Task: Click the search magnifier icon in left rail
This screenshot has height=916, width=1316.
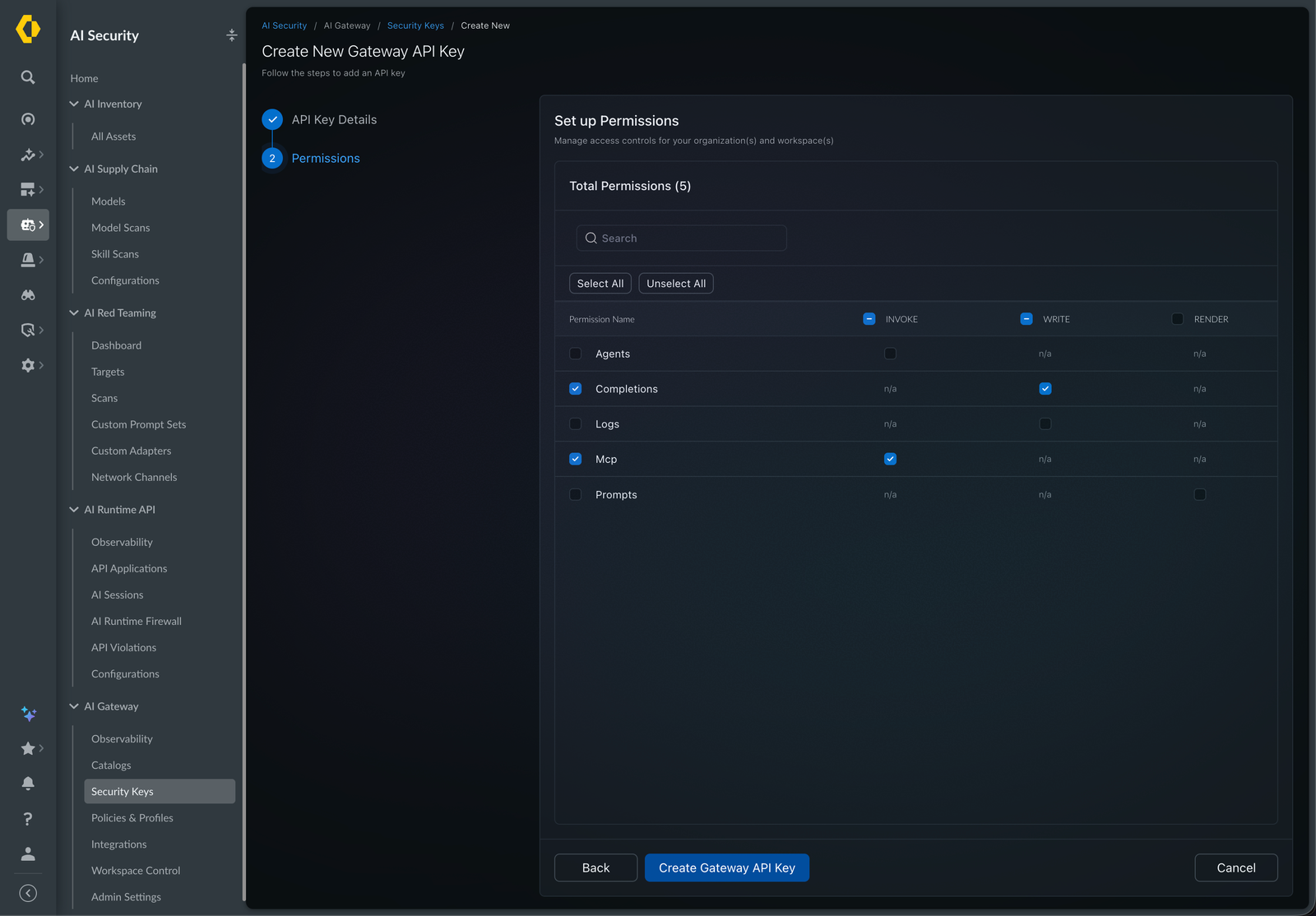Action: point(28,77)
